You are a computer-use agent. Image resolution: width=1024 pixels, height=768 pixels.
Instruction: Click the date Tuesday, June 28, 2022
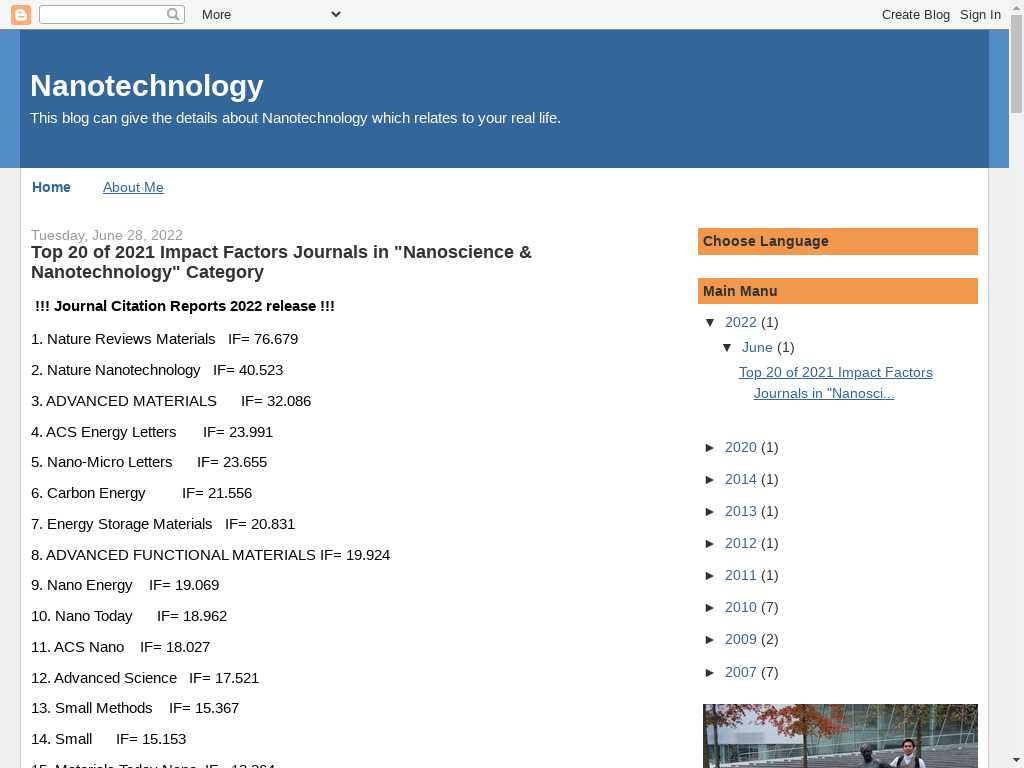point(106,235)
